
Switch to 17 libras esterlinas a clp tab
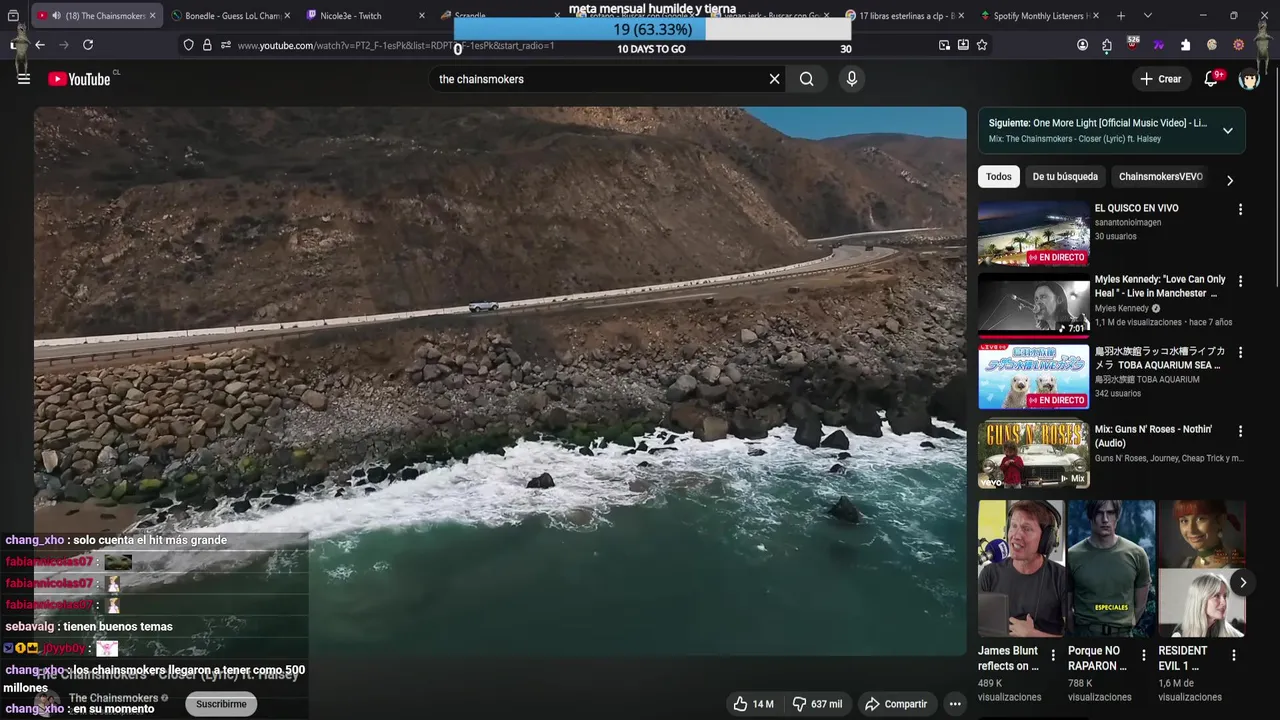coord(904,16)
